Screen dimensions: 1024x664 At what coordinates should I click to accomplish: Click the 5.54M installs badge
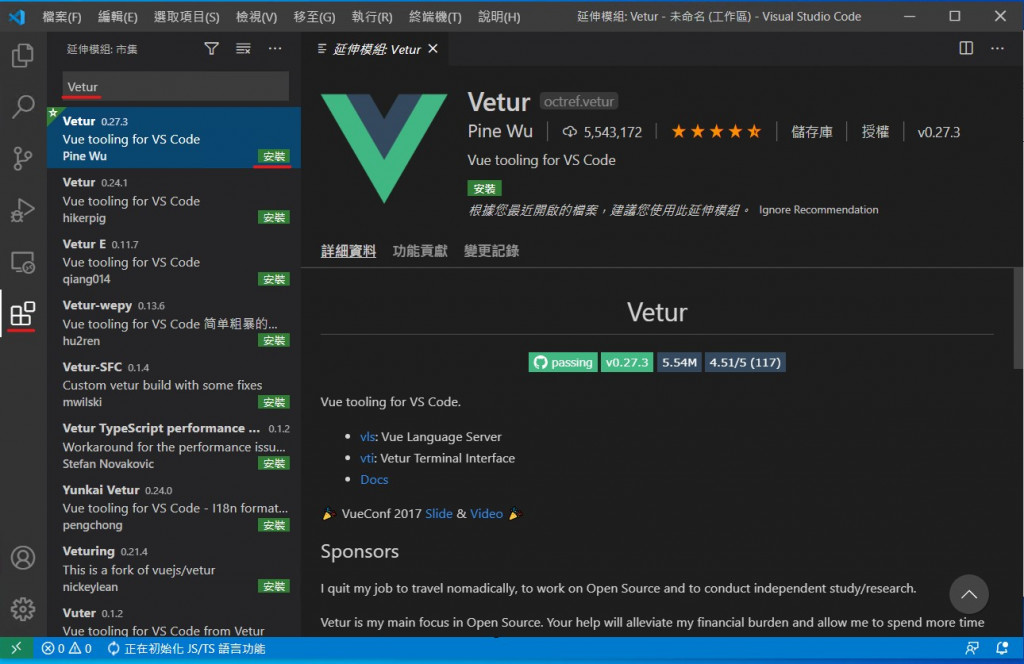click(x=679, y=362)
